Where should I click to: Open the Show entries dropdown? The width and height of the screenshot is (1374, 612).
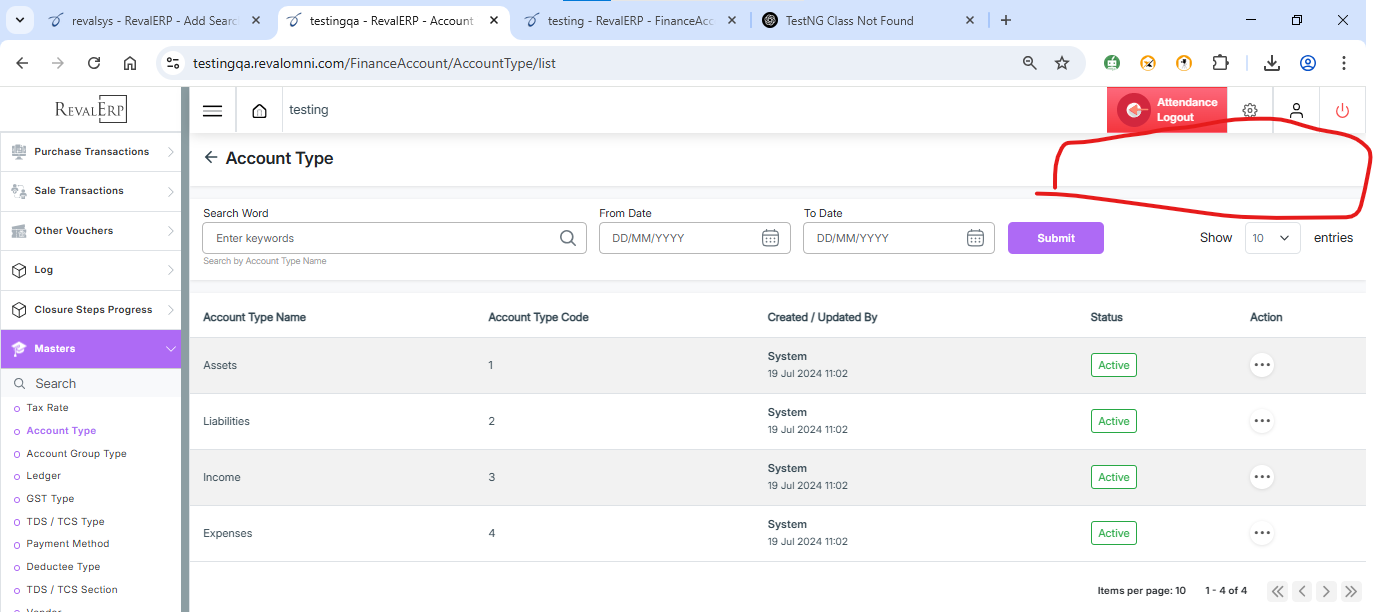point(1272,238)
